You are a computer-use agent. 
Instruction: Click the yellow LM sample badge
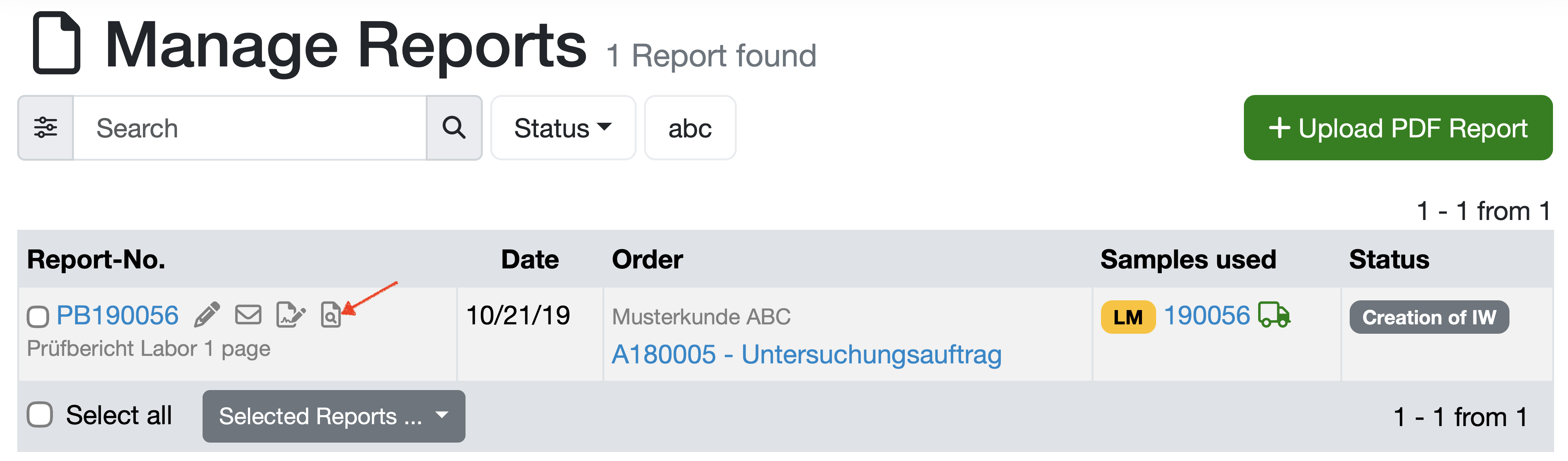click(1128, 317)
